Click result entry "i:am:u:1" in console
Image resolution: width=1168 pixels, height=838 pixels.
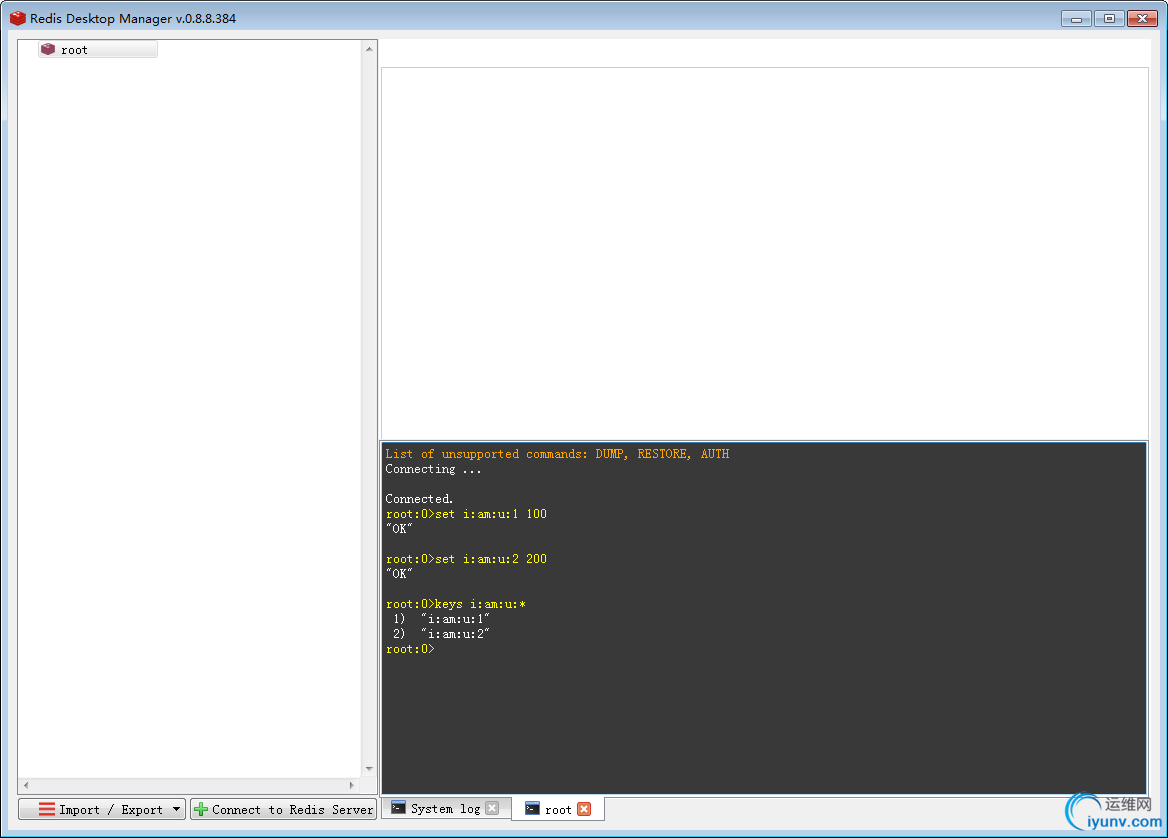(x=455, y=619)
